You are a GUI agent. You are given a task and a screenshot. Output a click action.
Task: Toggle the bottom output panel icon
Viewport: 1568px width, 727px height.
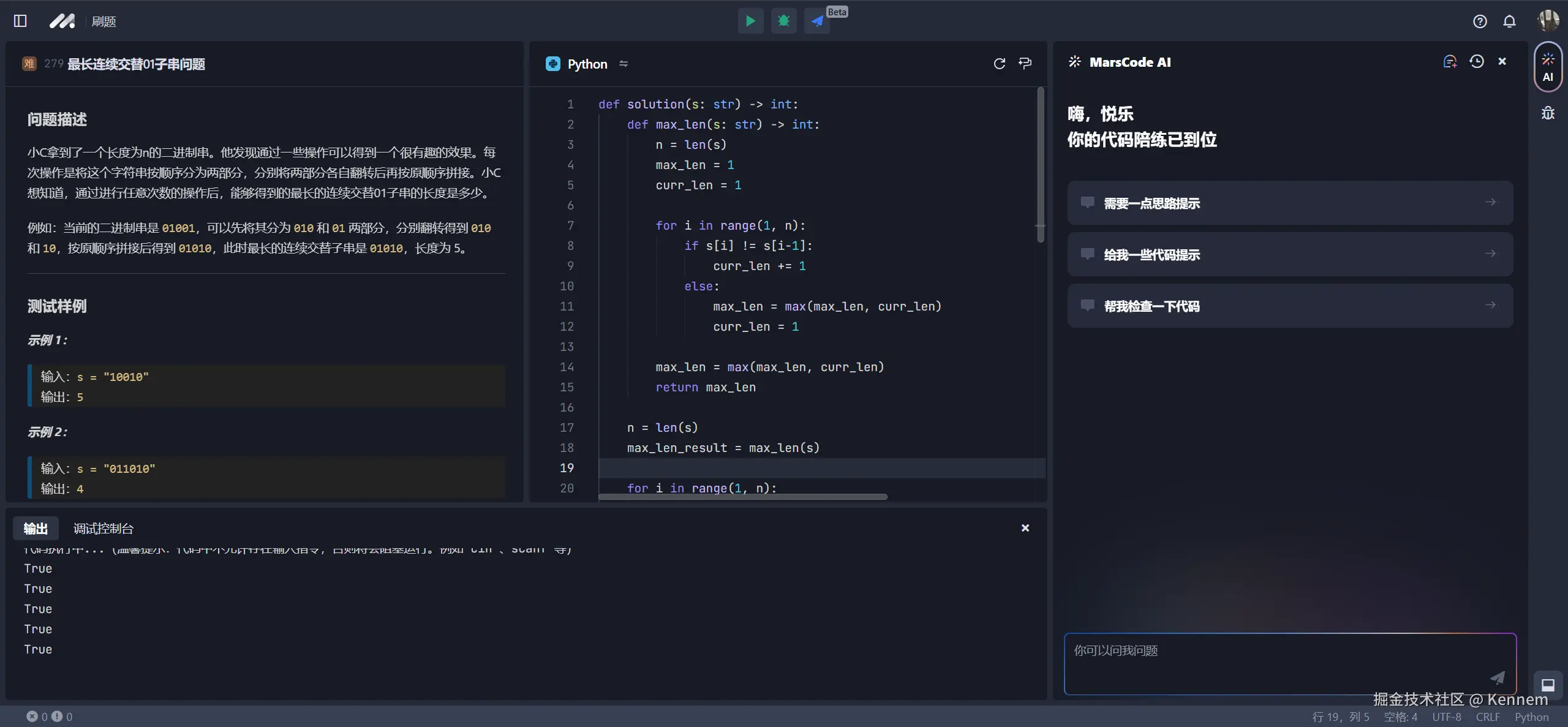[1548, 685]
